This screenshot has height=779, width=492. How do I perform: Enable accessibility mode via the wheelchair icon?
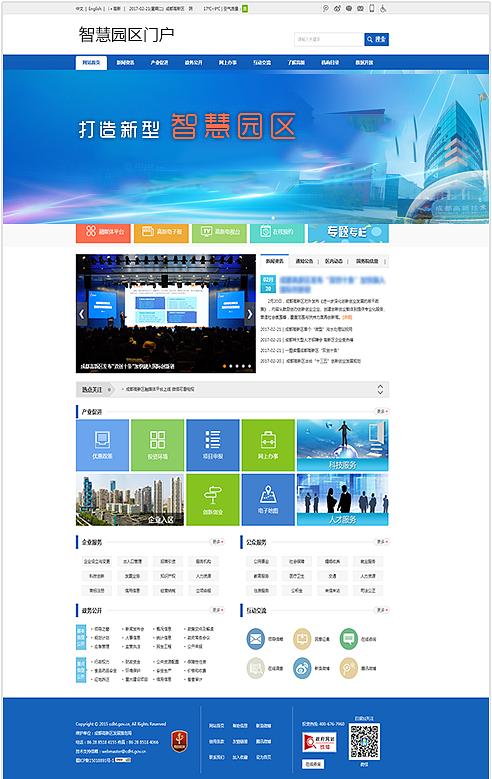(383, 8)
